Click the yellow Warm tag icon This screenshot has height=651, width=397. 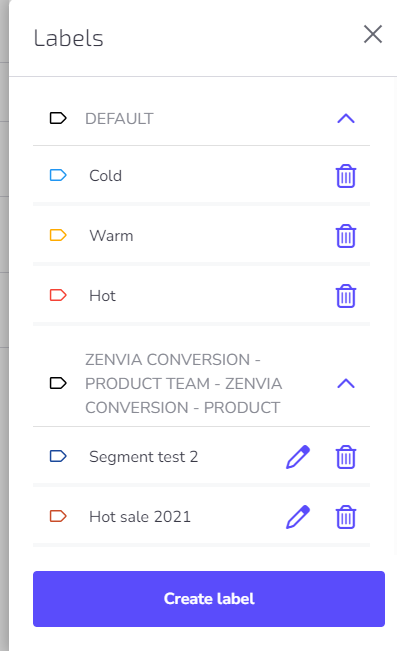tap(58, 235)
